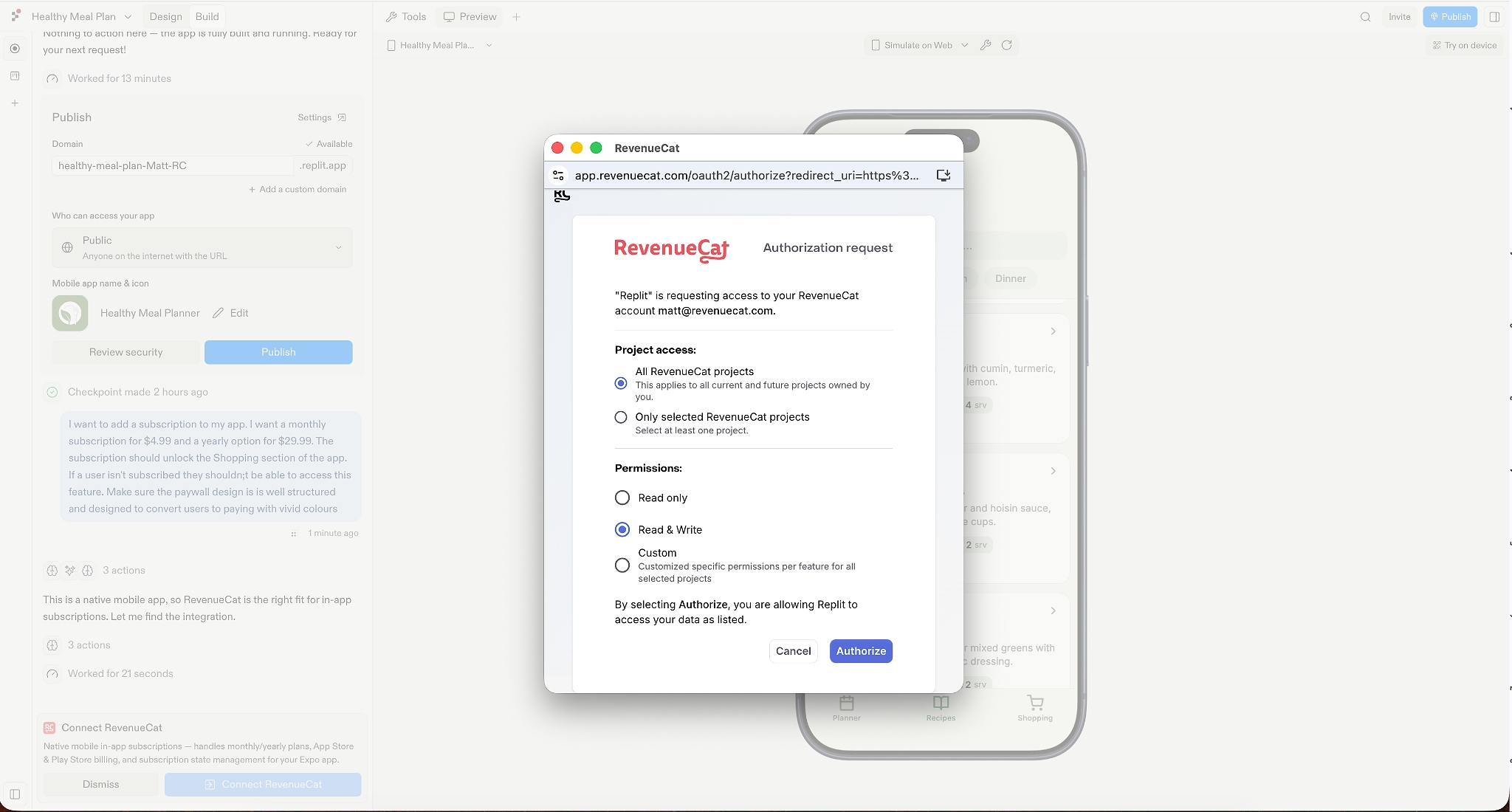1512x812 pixels.
Task: Click the RevenueCat site settings icon in address bar
Action: pos(559,176)
